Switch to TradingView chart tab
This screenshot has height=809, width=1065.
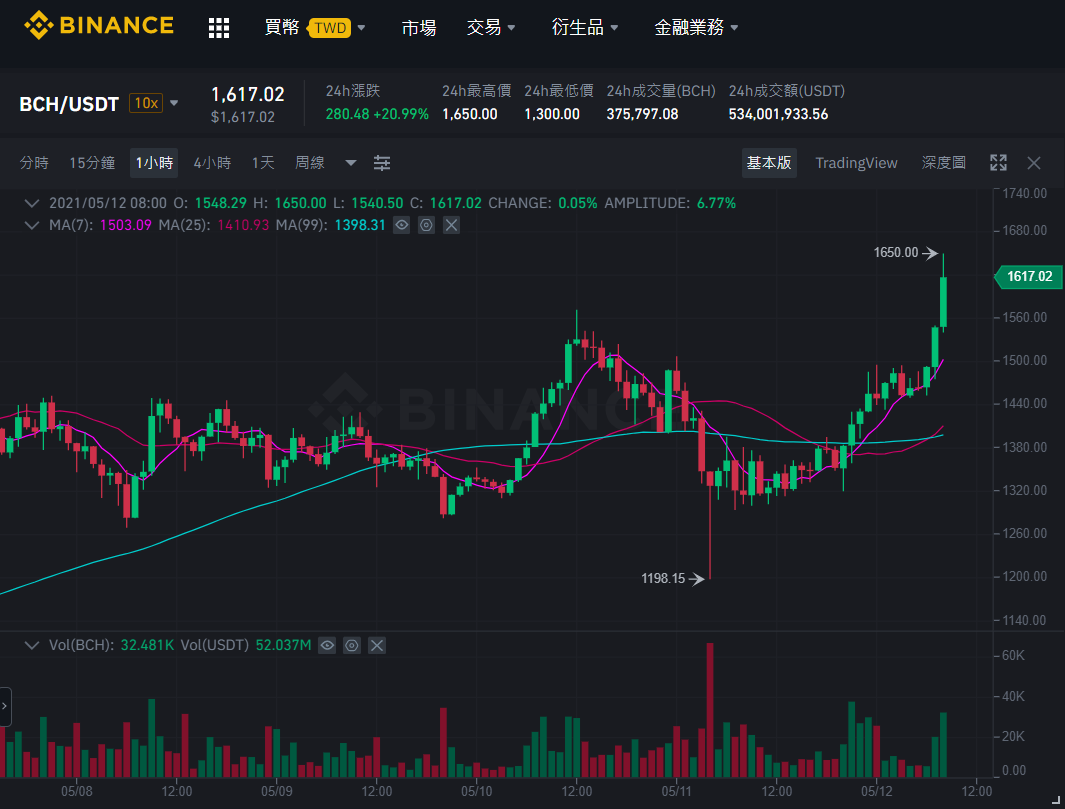pyautogui.click(x=856, y=163)
